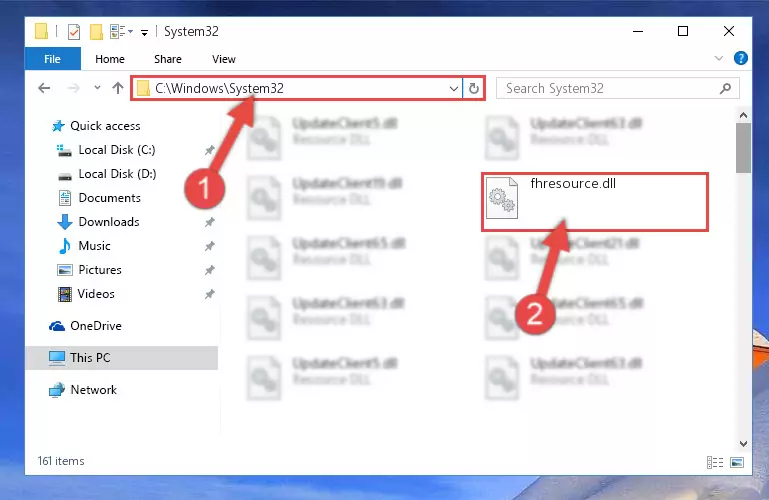Click the 161 items status text
Viewport: 769px width, 500px height.
click(x=61, y=461)
